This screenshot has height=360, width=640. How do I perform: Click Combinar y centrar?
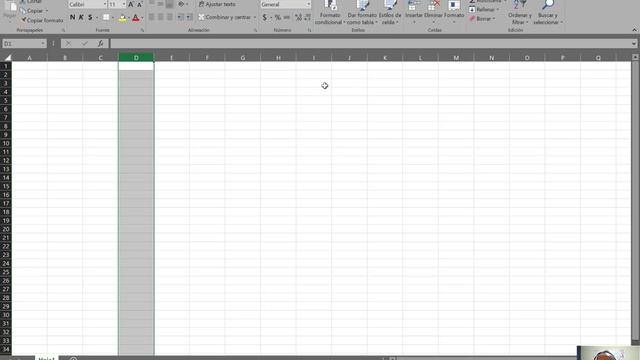click(225, 17)
